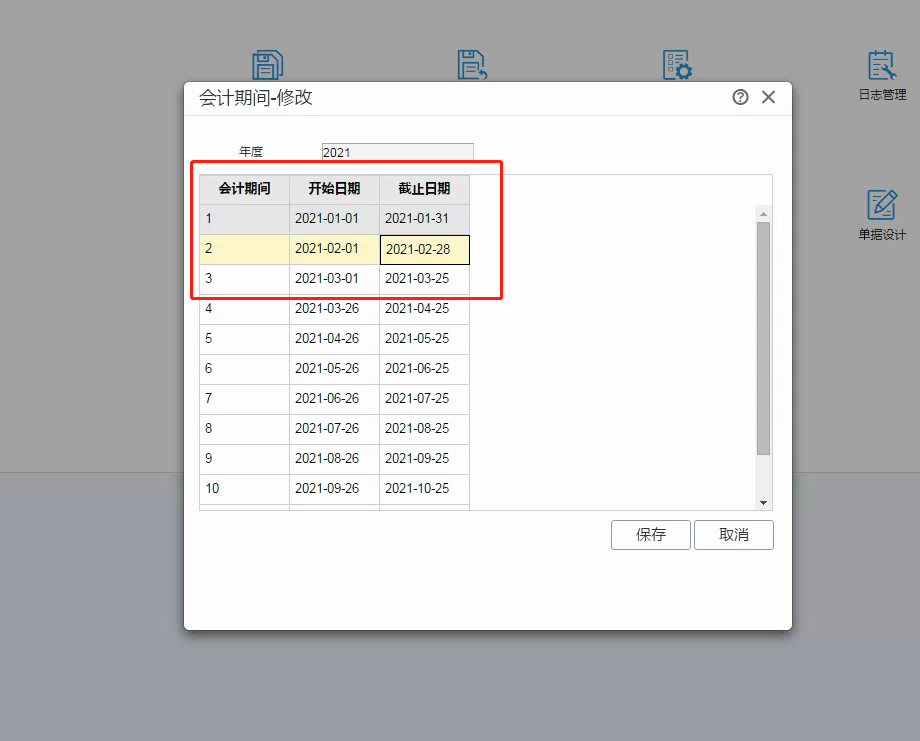Select end date cell 2021-09-25
Image resolution: width=920 pixels, height=741 pixels.
(424, 459)
